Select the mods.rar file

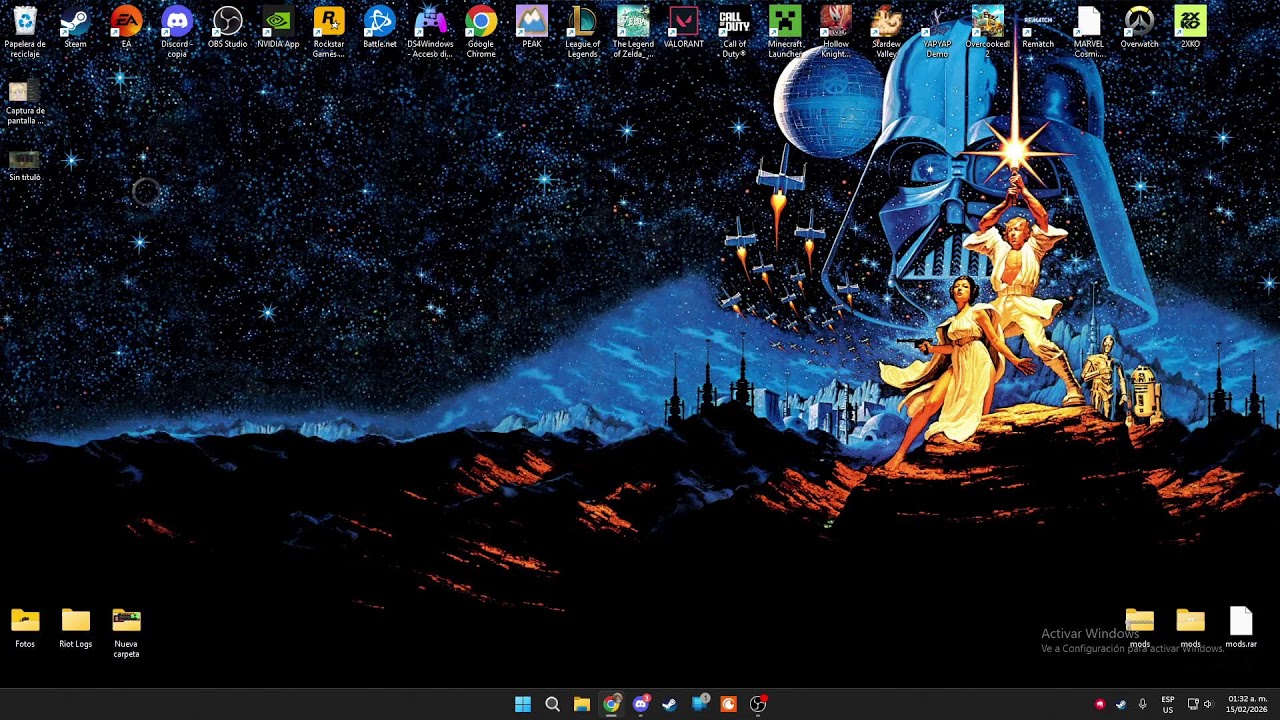[x=1241, y=629]
